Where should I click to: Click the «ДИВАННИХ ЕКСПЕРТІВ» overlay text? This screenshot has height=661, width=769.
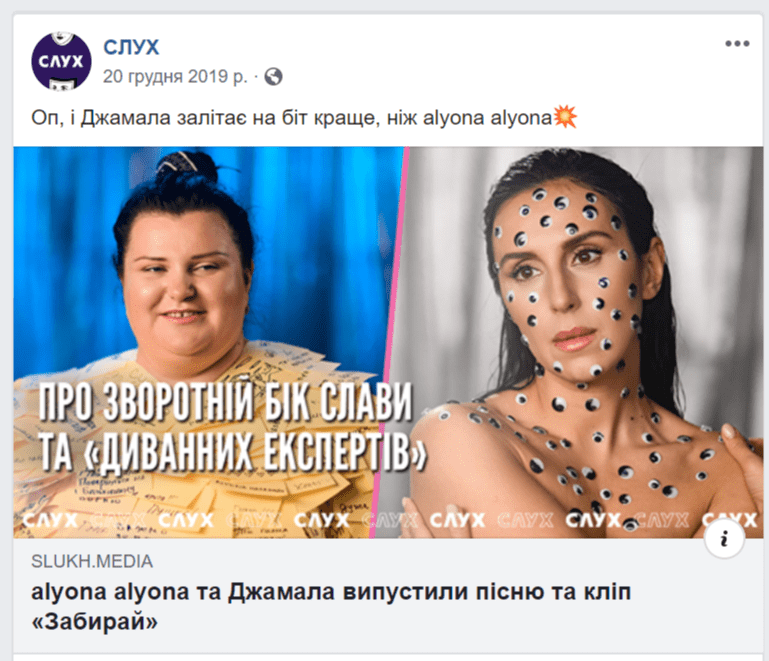pos(232,450)
